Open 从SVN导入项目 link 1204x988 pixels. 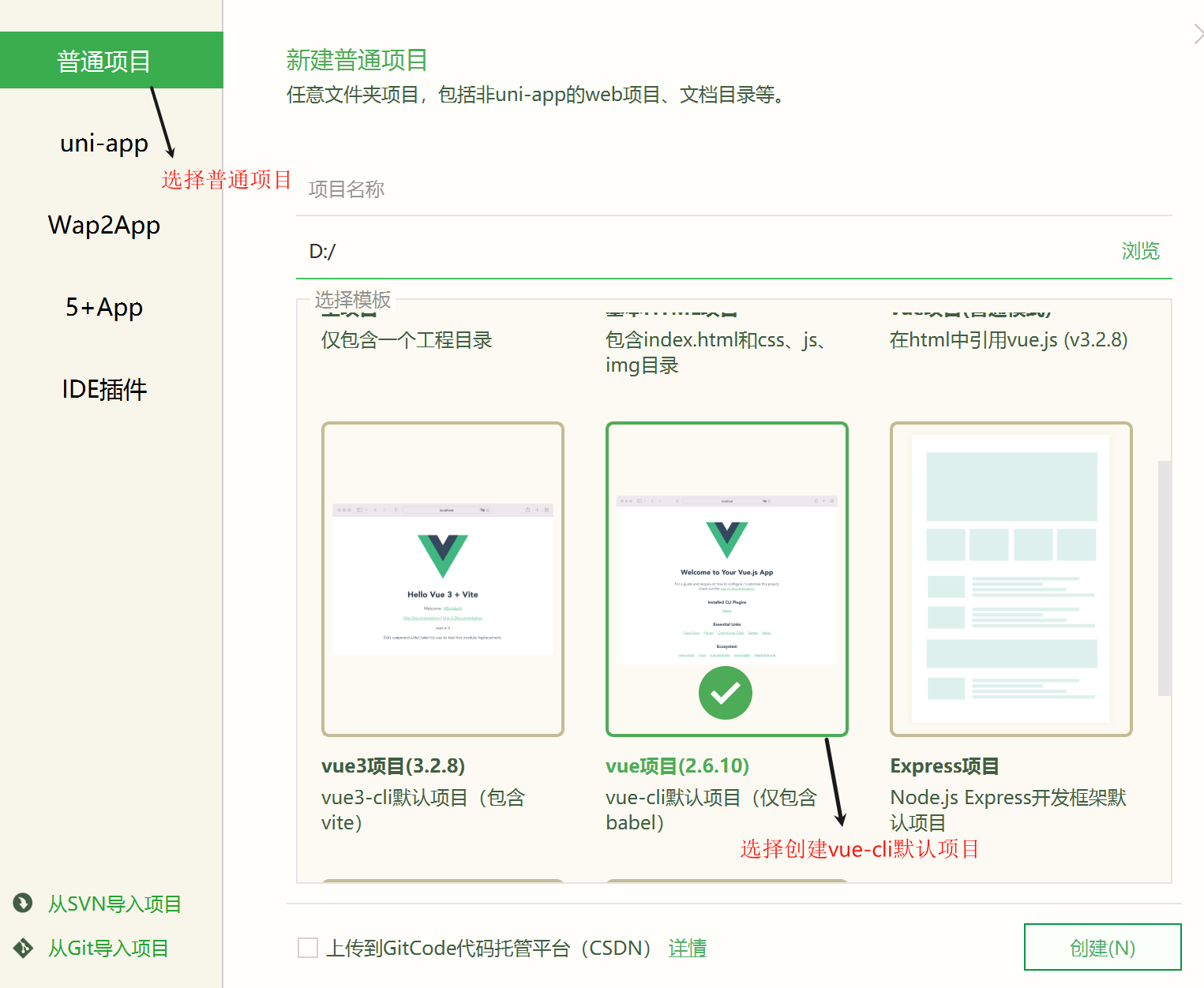point(114,904)
